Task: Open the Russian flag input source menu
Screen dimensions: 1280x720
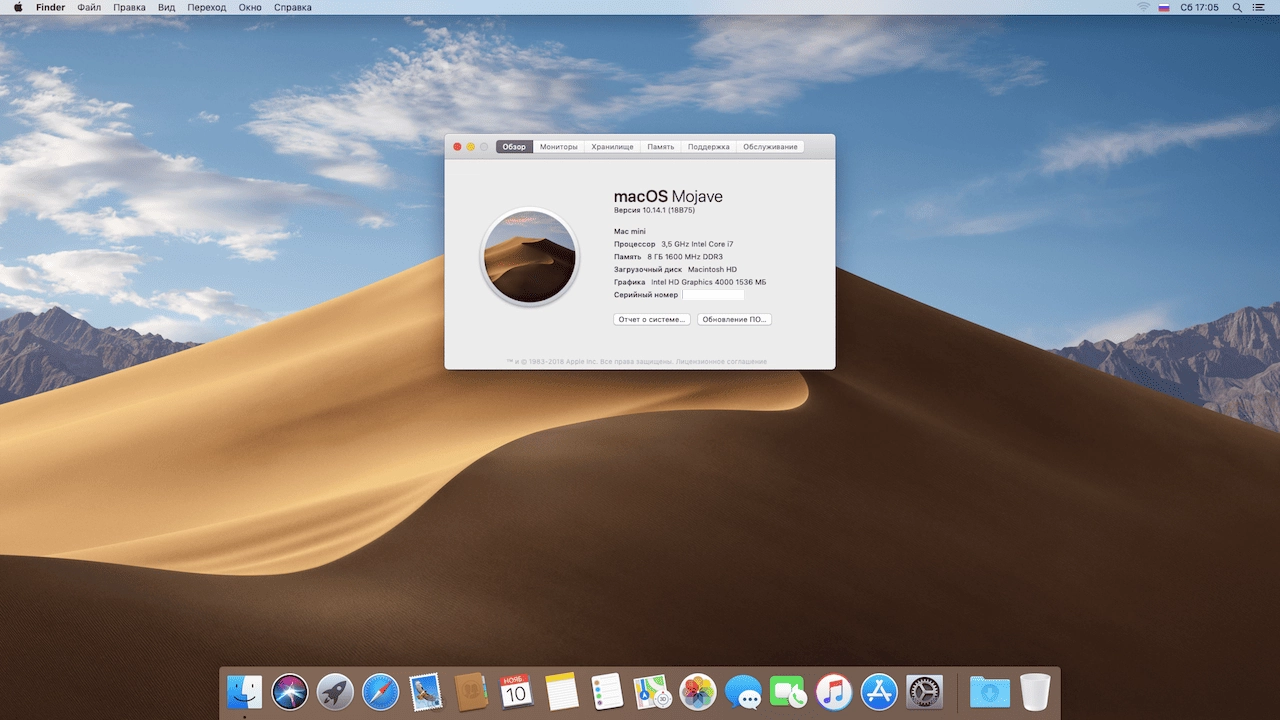Action: coord(1164,7)
